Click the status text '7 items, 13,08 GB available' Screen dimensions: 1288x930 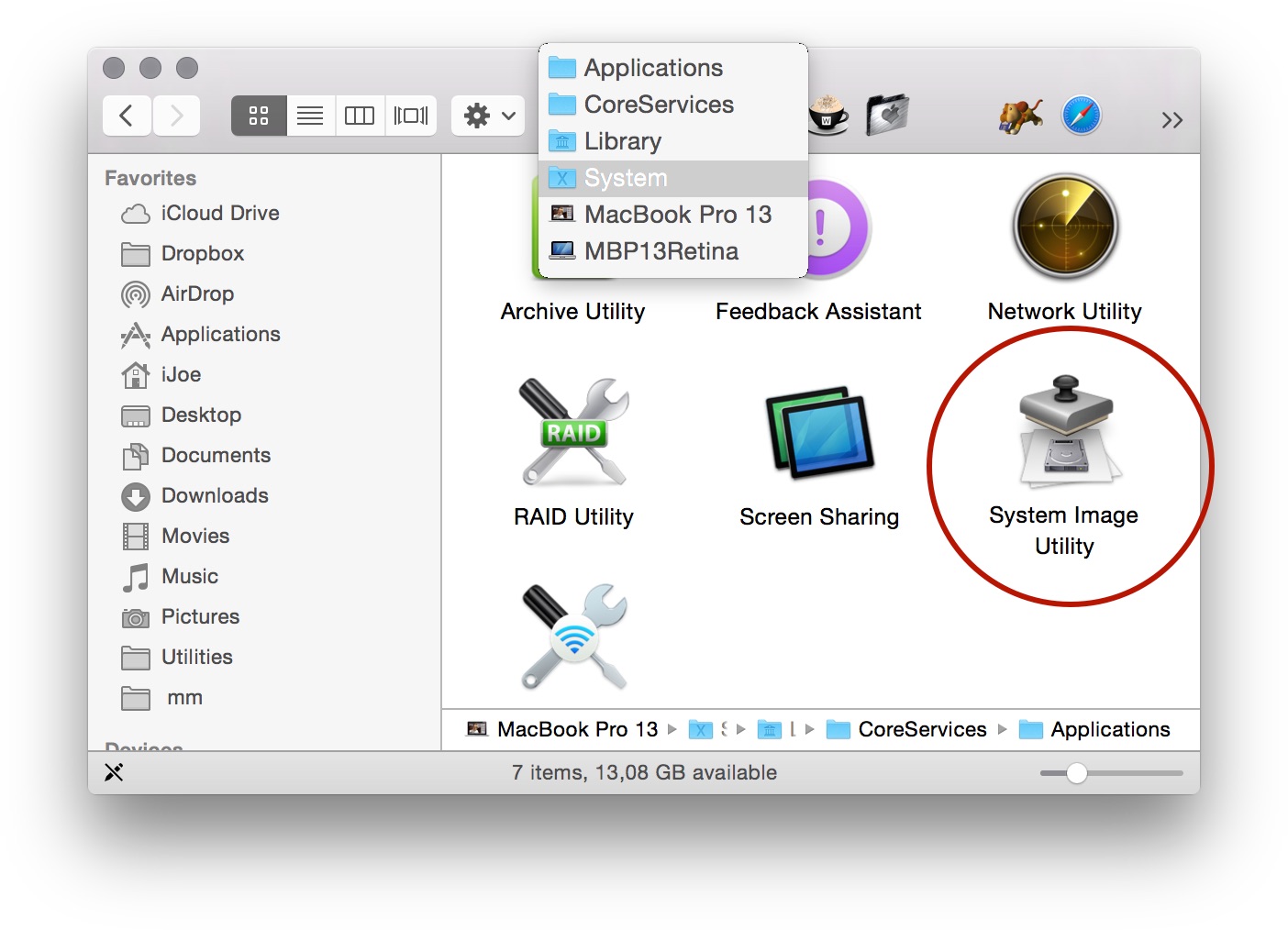tap(644, 773)
